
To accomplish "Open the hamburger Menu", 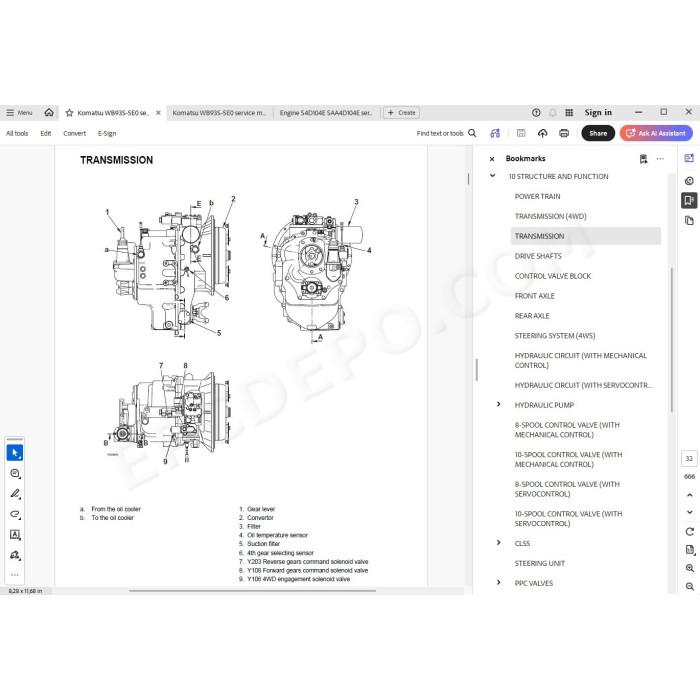I will coord(19,112).
